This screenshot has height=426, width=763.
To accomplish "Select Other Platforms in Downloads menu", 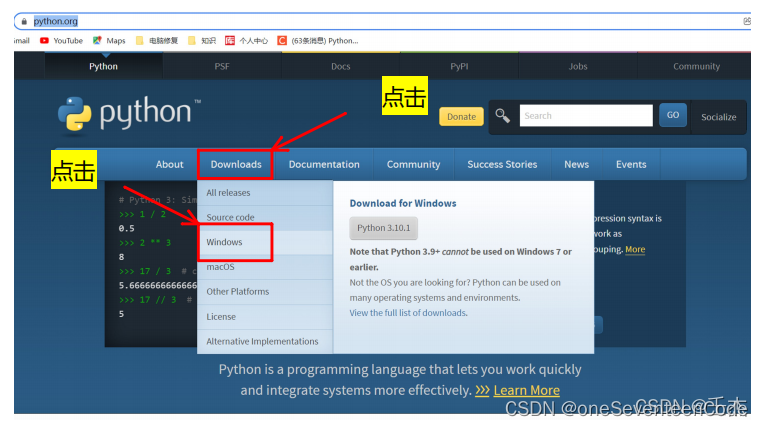I will [x=265, y=292].
